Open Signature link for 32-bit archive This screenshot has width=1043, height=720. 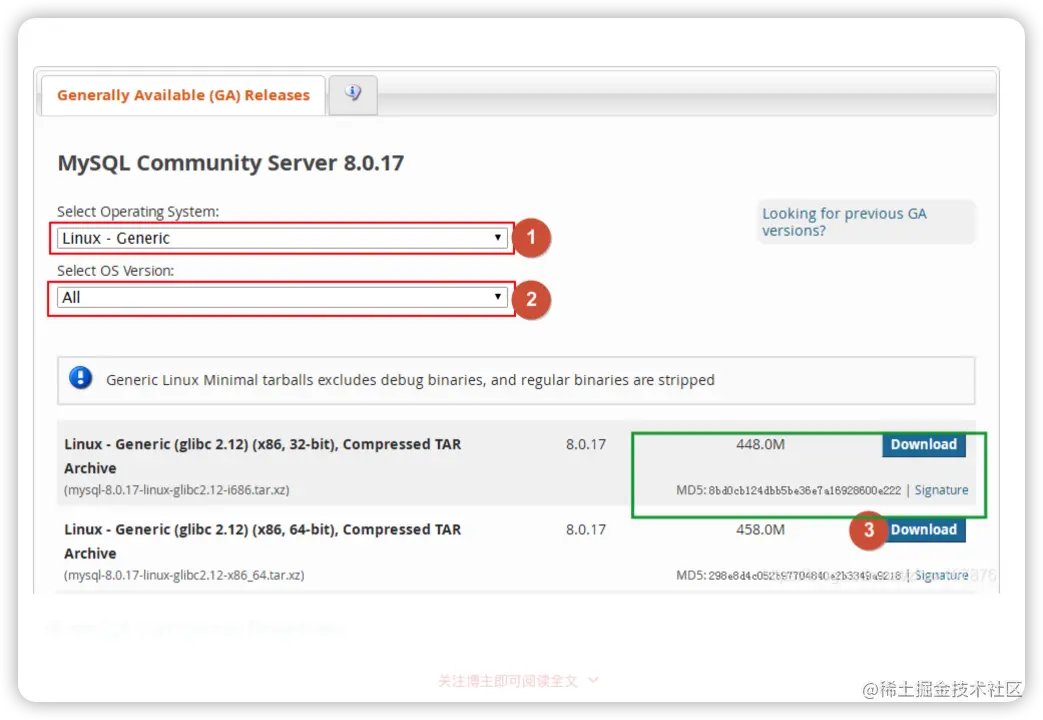[x=941, y=490]
